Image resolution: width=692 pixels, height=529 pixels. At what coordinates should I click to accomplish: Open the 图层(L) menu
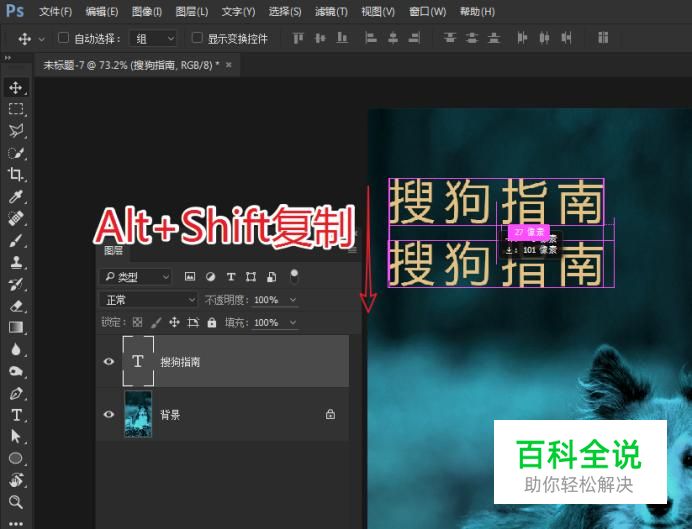point(192,11)
